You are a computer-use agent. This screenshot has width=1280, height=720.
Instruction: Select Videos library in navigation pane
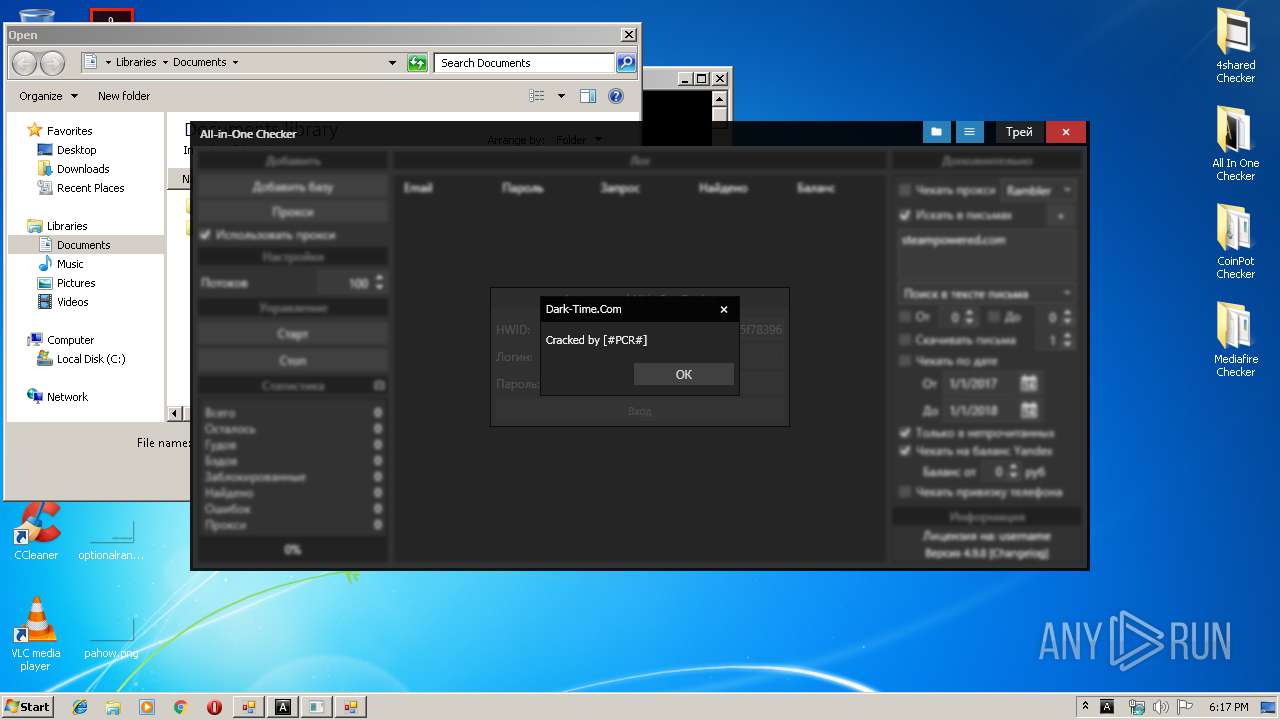click(x=72, y=302)
